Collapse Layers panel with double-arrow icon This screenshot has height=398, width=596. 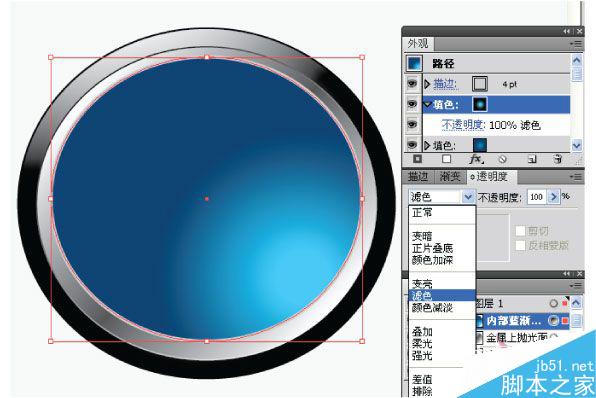(x=566, y=274)
